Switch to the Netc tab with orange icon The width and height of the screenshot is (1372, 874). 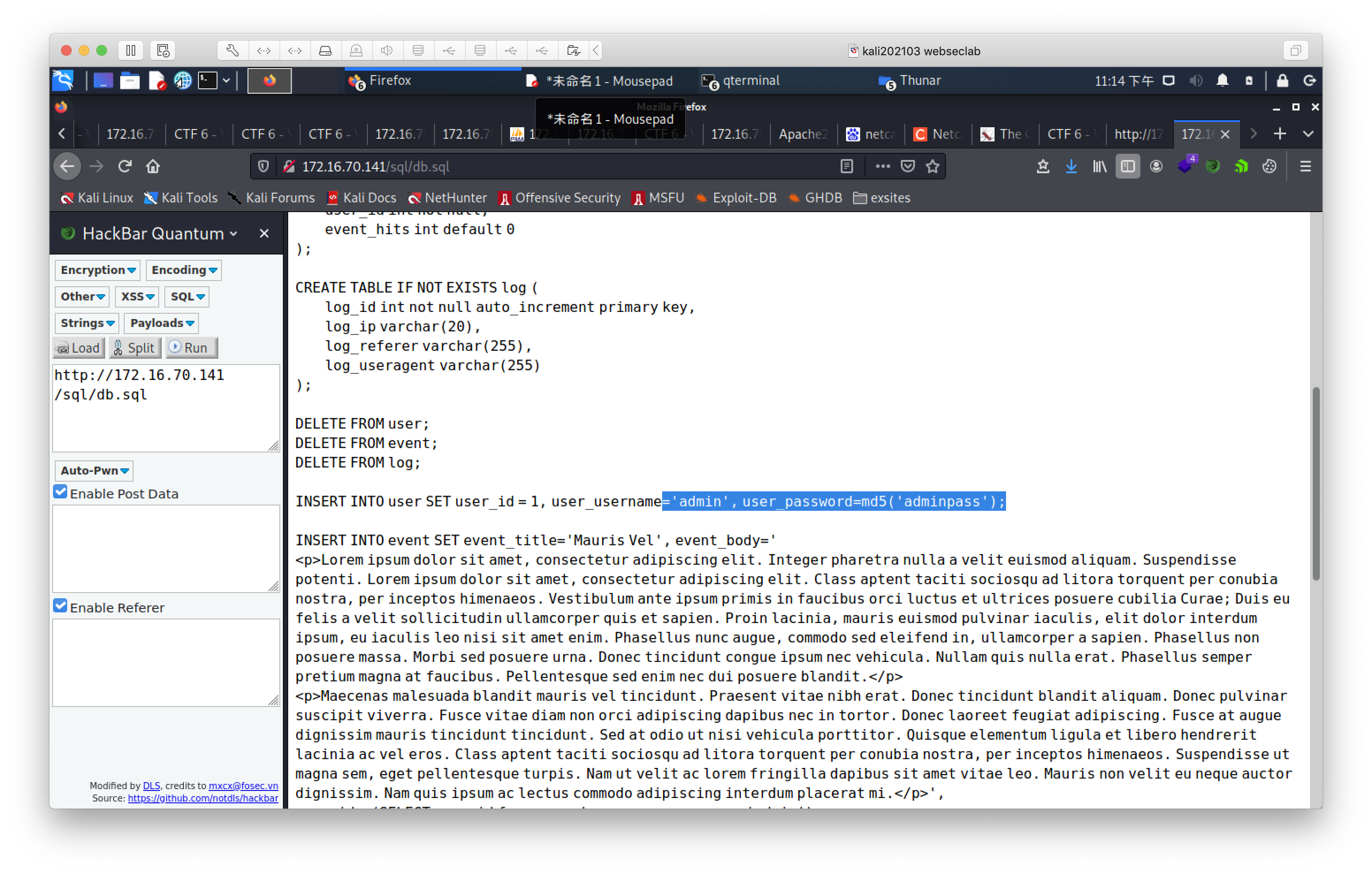tap(937, 134)
